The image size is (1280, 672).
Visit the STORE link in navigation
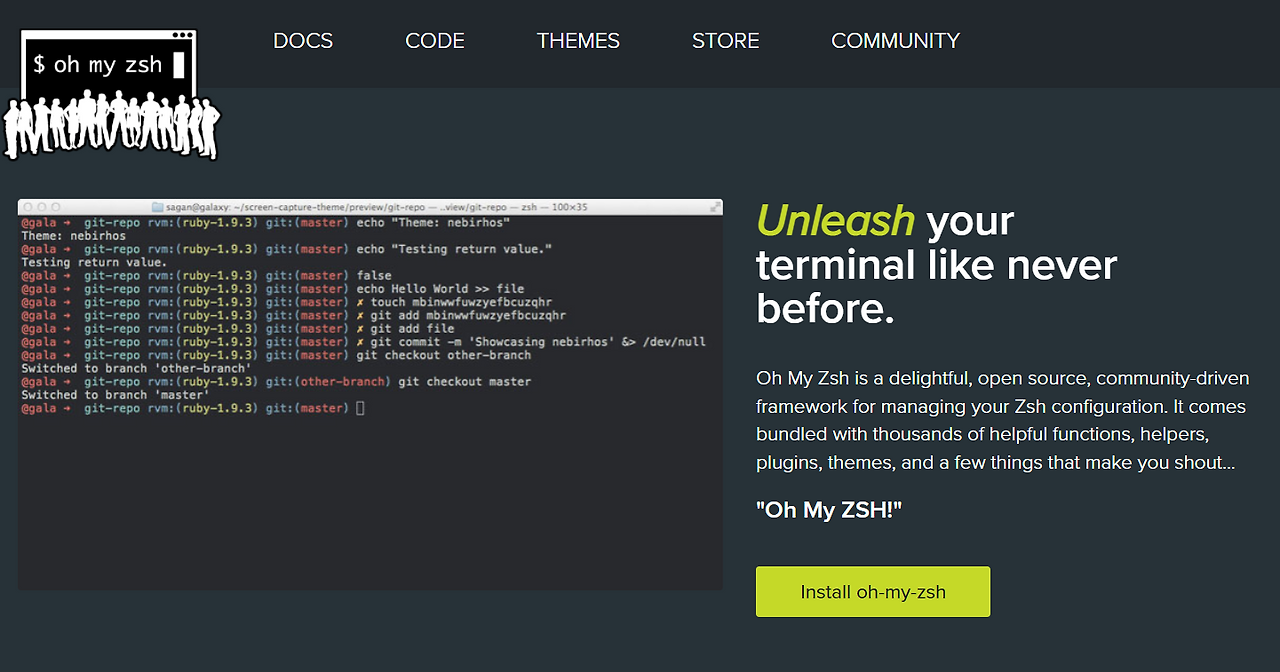click(726, 41)
